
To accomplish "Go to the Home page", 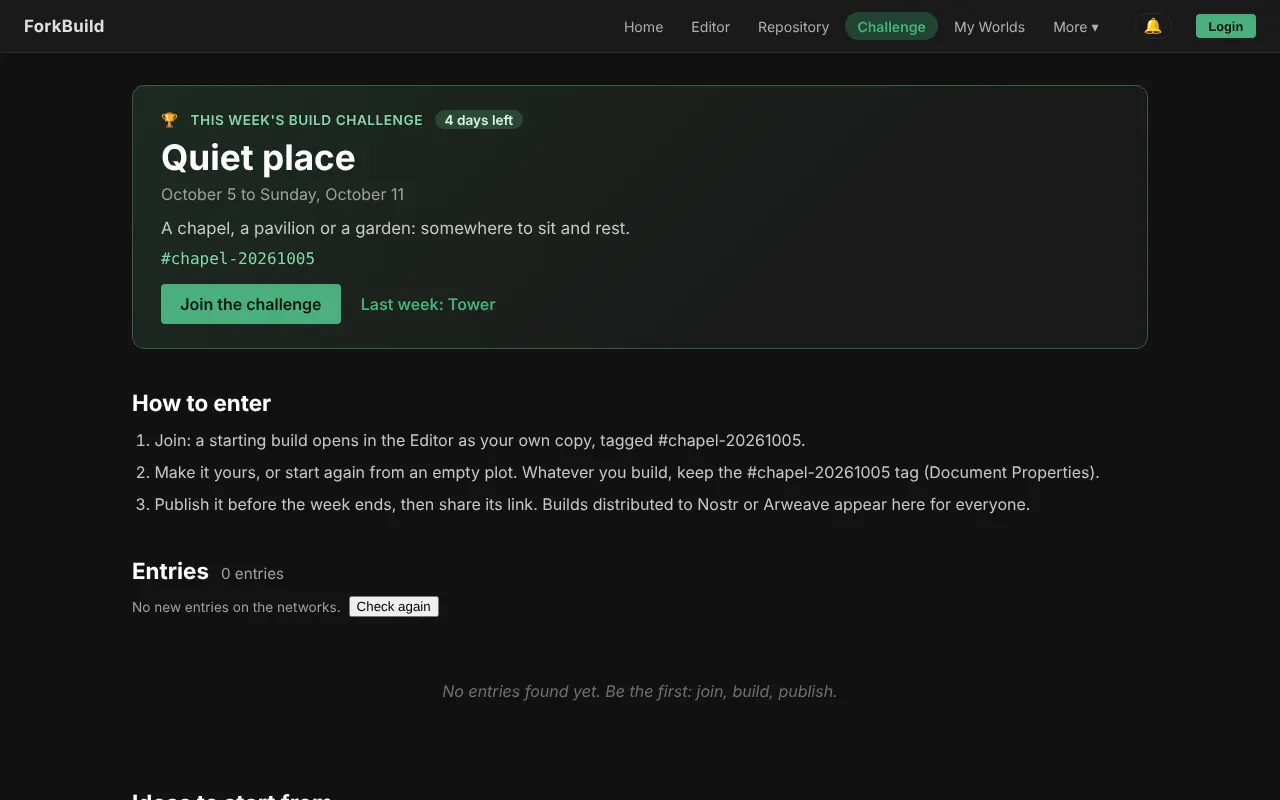I will click(x=643, y=27).
